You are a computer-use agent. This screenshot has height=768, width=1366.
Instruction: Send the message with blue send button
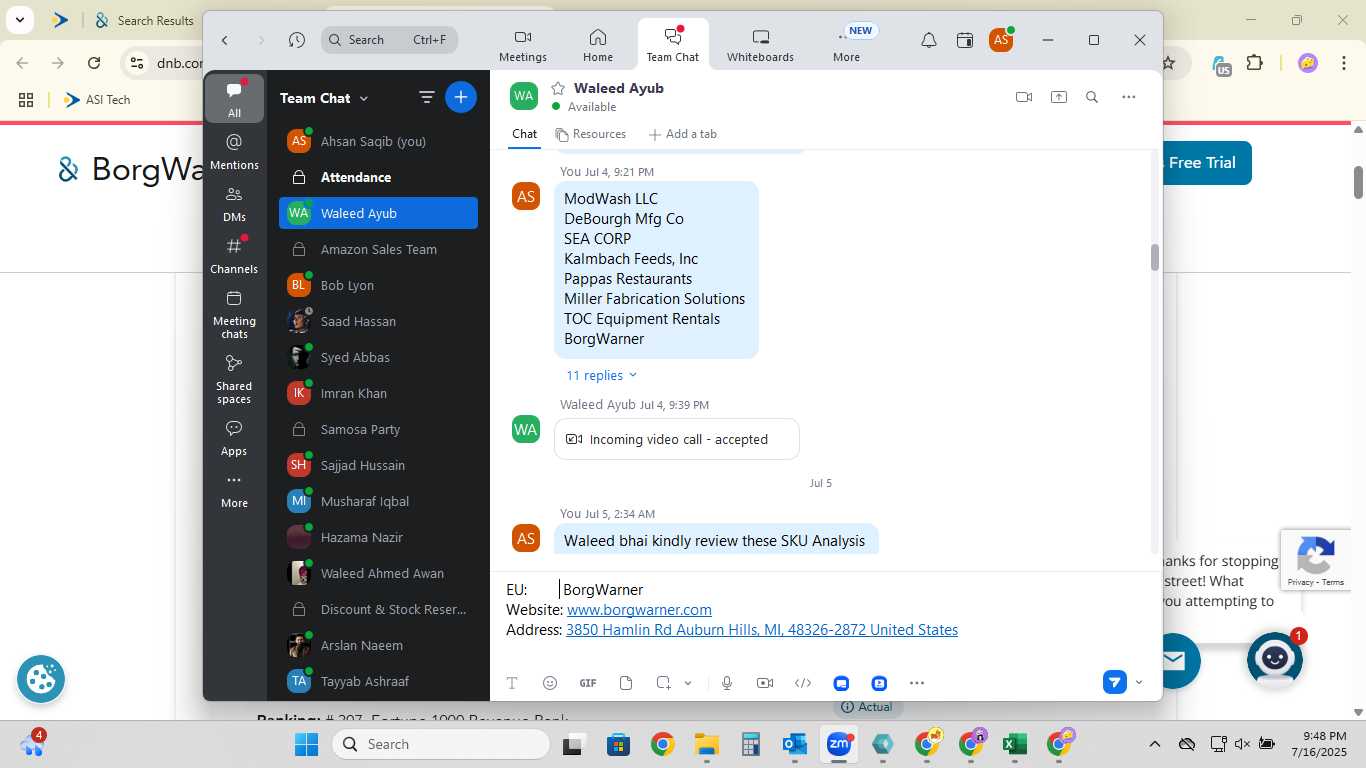pos(1115,682)
